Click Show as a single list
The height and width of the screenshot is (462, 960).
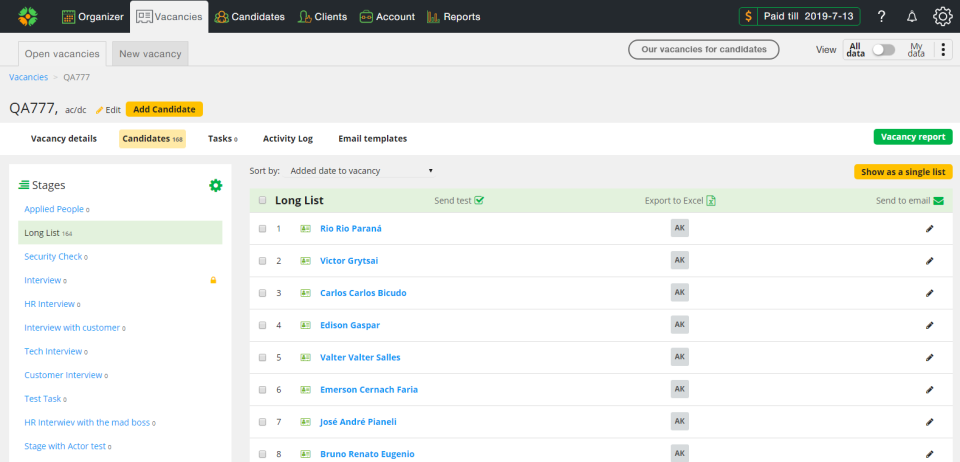click(x=903, y=172)
